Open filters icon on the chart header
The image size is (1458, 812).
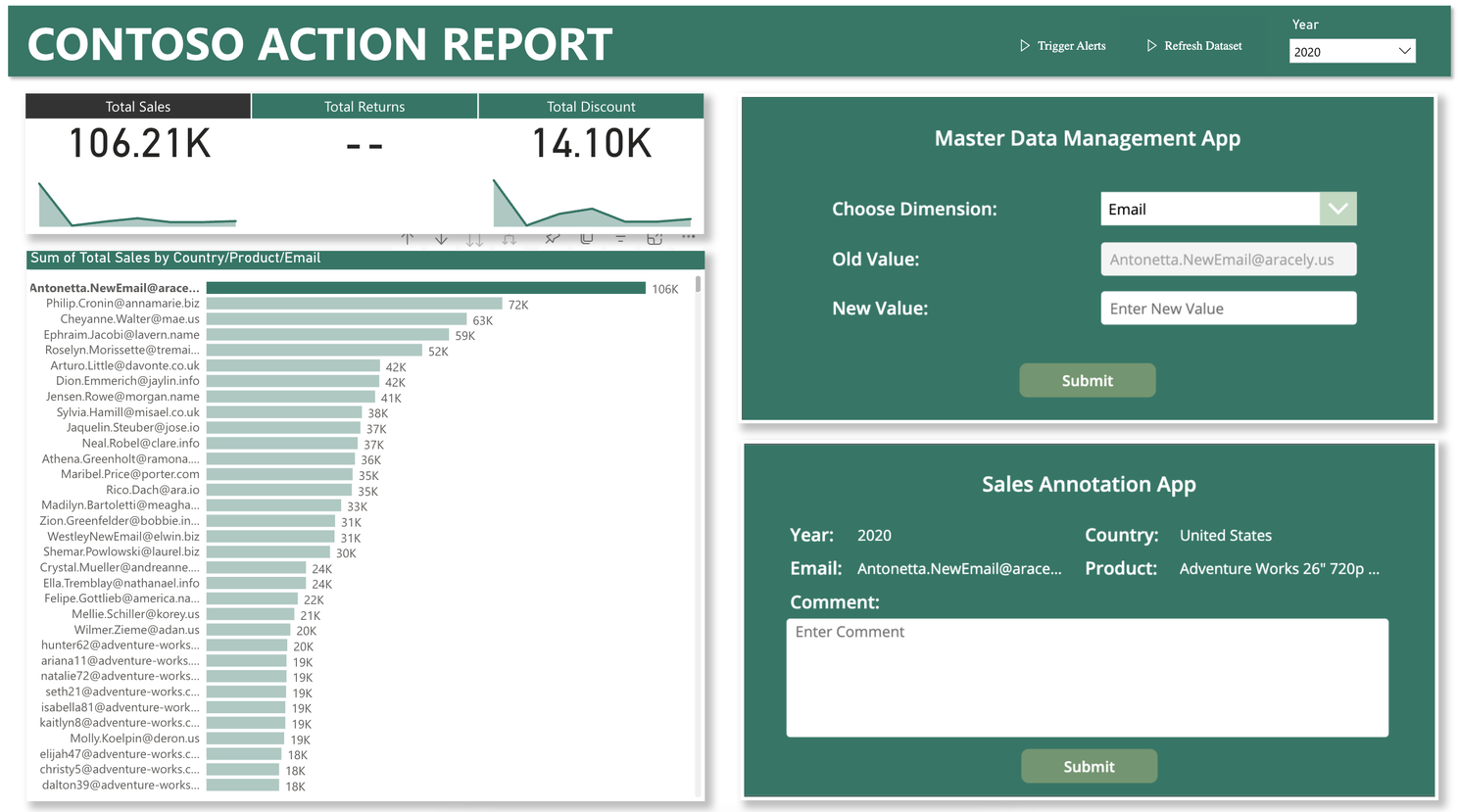pyautogui.click(x=620, y=239)
